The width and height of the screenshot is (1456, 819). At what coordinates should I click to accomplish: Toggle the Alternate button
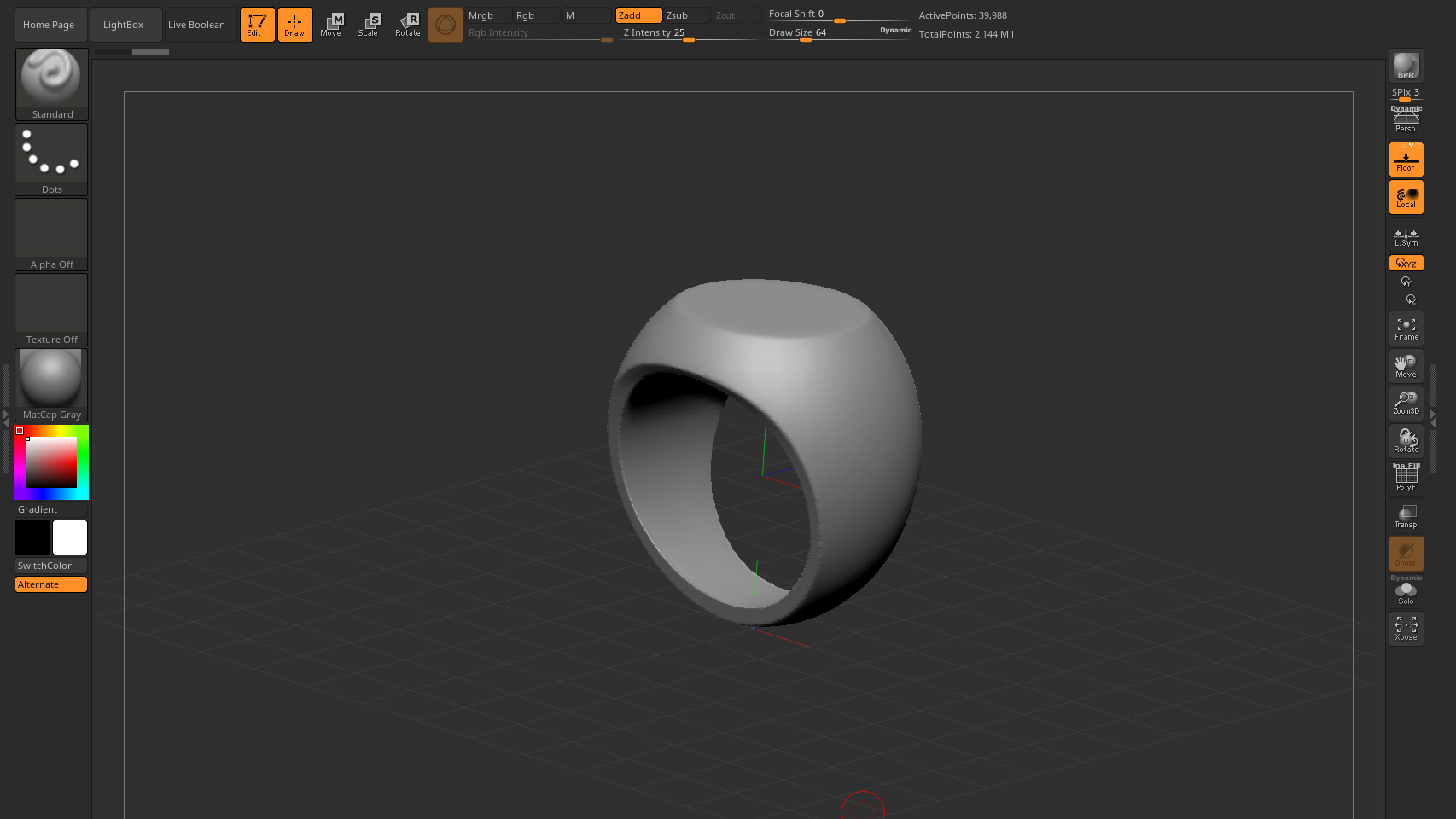[51, 584]
